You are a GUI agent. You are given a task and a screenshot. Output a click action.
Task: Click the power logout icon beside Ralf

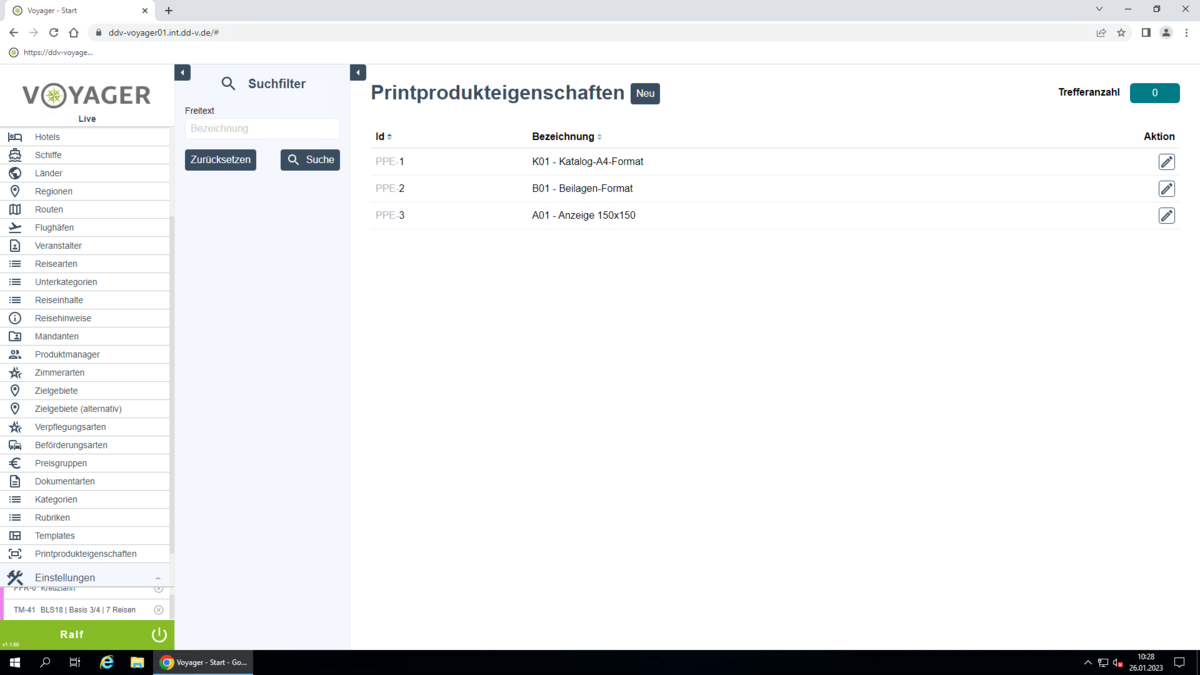(x=159, y=634)
